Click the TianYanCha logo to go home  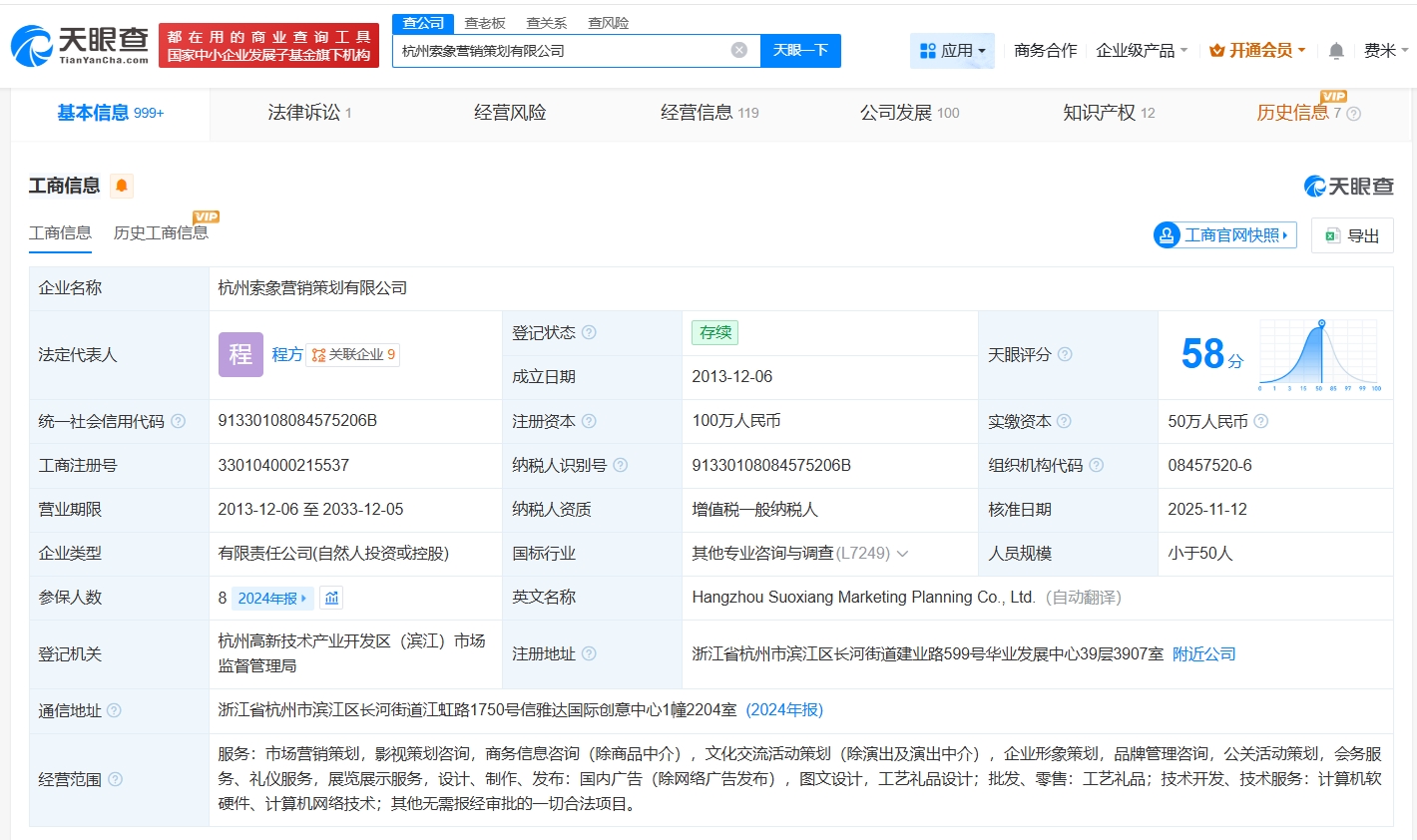(80, 45)
